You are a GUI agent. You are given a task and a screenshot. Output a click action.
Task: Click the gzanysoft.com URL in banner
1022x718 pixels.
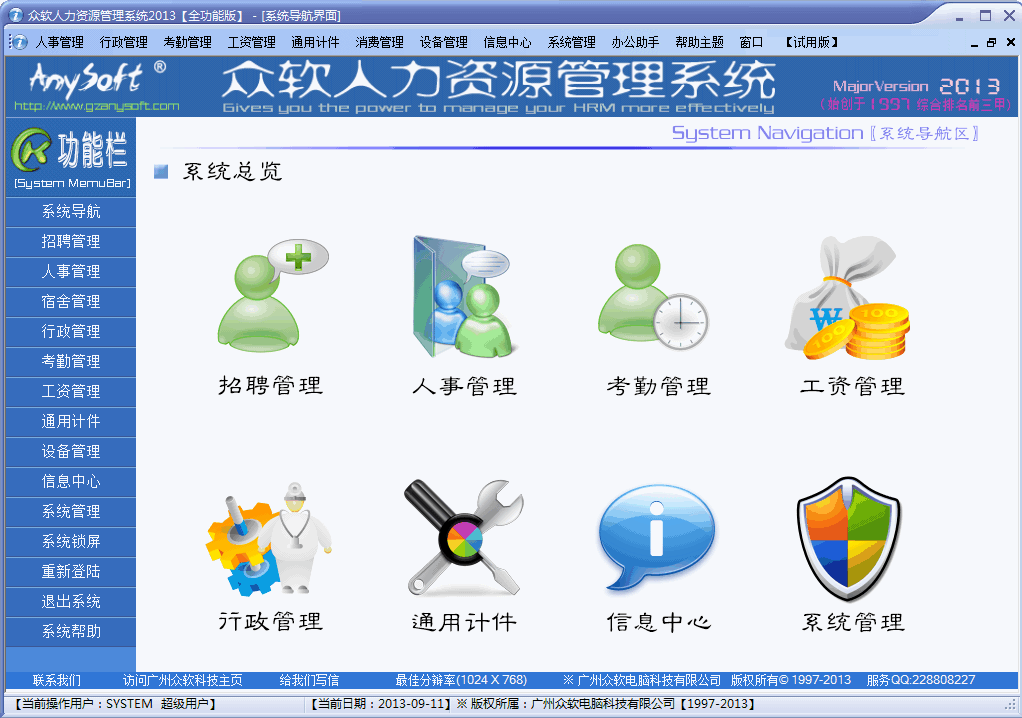(96, 106)
